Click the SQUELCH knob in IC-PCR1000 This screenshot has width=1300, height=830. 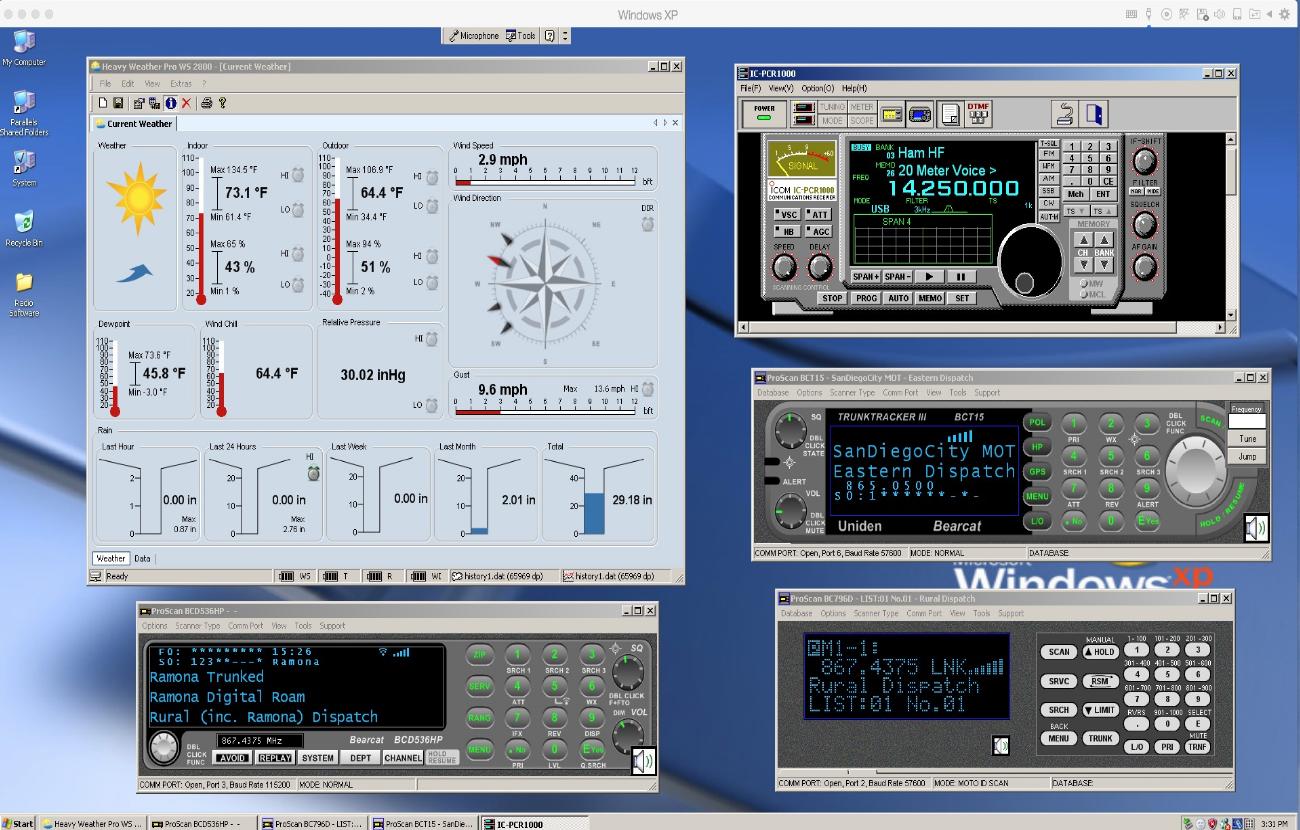tap(1144, 226)
